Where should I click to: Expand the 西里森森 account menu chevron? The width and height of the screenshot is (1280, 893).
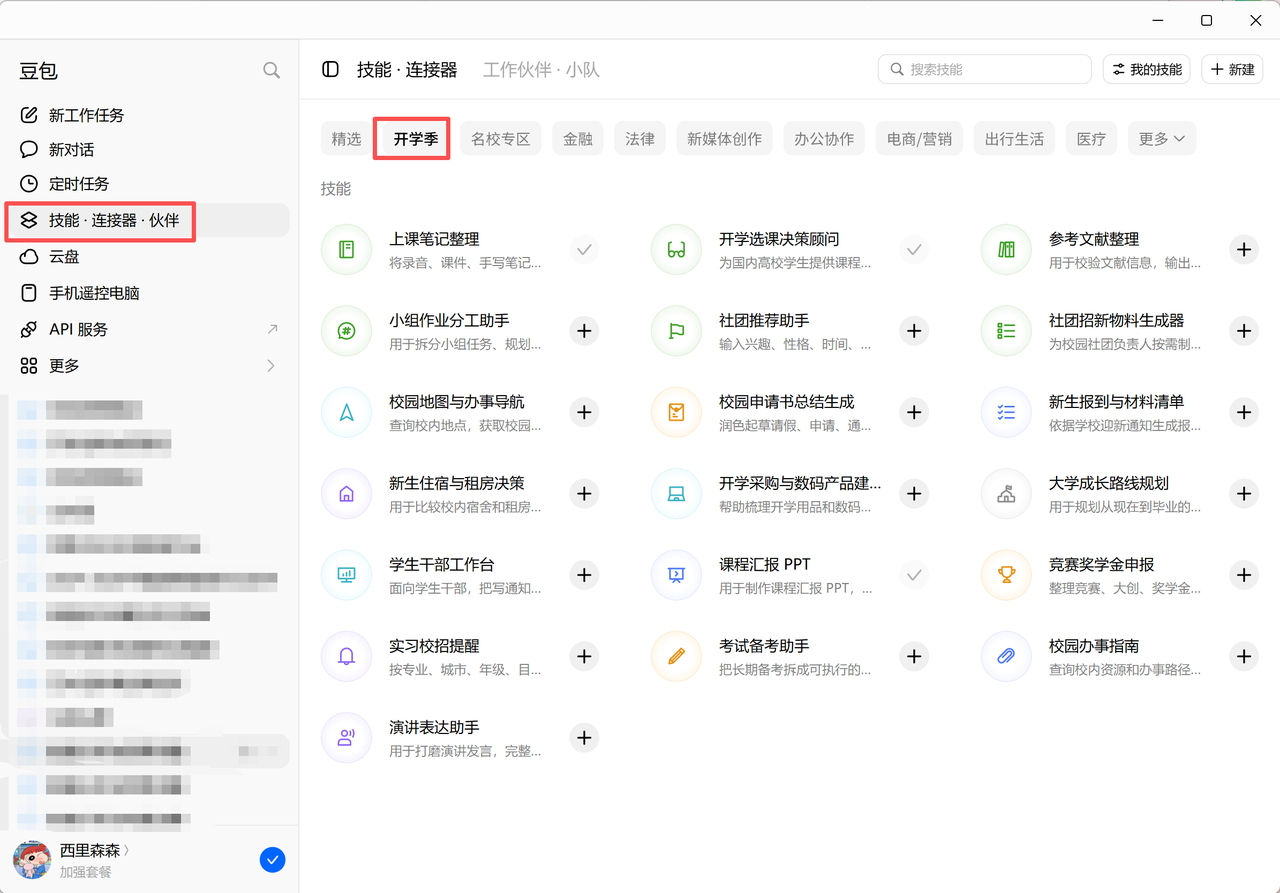(126, 850)
